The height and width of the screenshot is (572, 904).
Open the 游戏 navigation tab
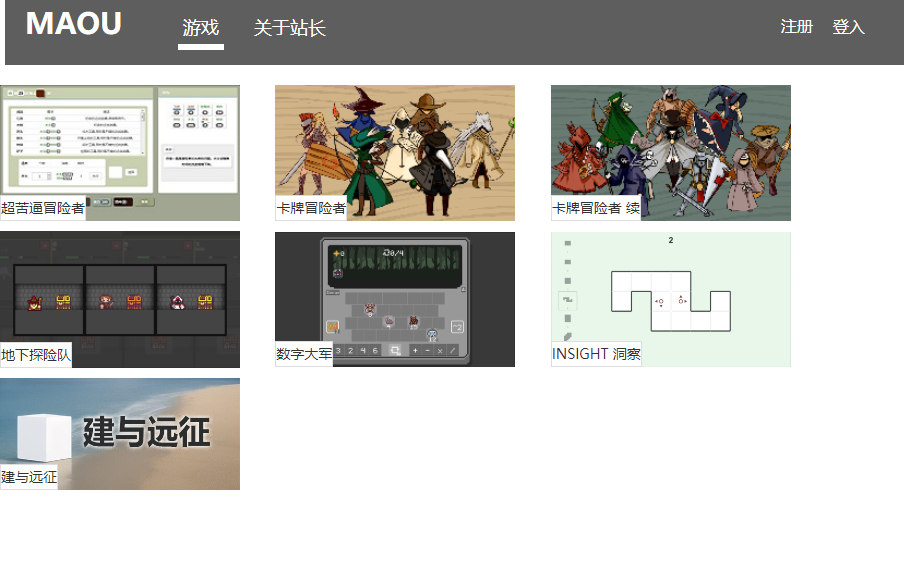[201, 28]
